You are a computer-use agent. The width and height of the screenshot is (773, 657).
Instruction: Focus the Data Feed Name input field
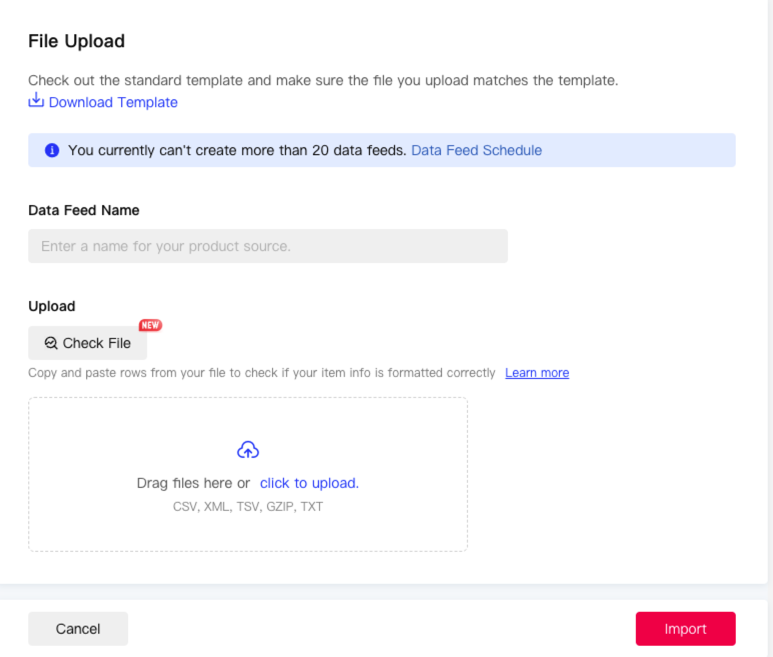[268, 246]
